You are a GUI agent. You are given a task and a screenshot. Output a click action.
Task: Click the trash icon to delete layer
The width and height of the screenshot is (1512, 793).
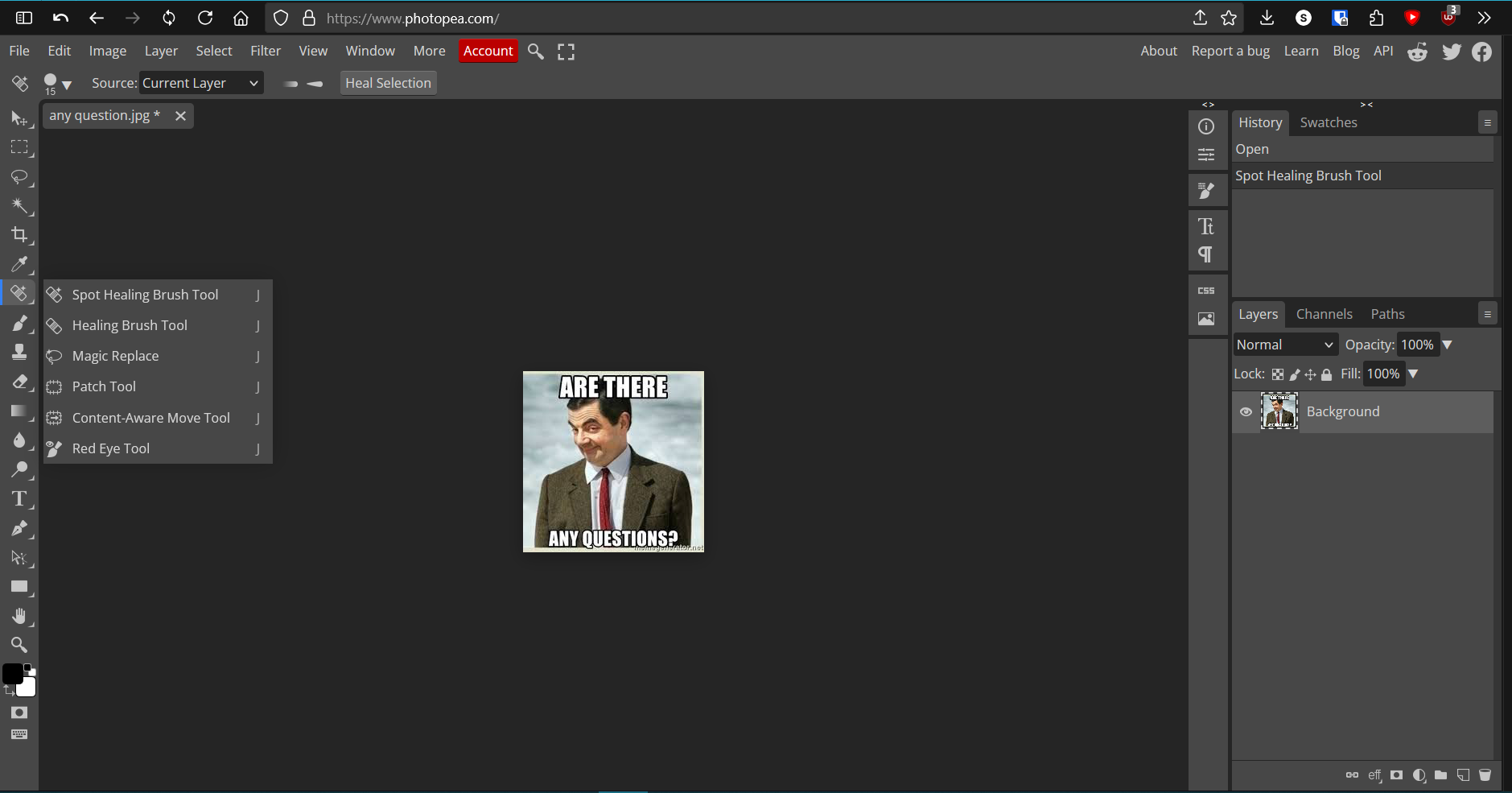(x=1485, y=775)
